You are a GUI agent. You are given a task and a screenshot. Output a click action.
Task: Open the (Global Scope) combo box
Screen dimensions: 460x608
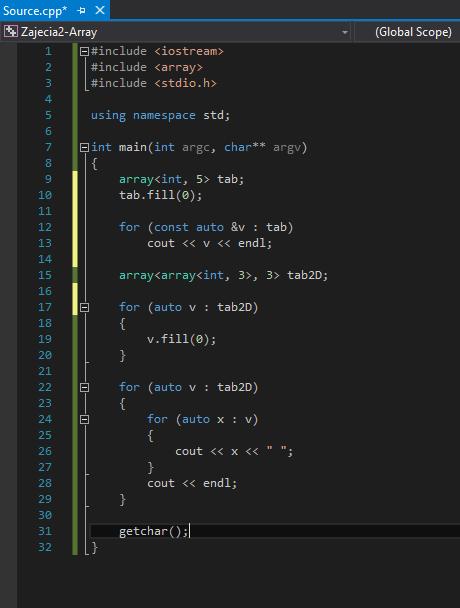(413, 32)
